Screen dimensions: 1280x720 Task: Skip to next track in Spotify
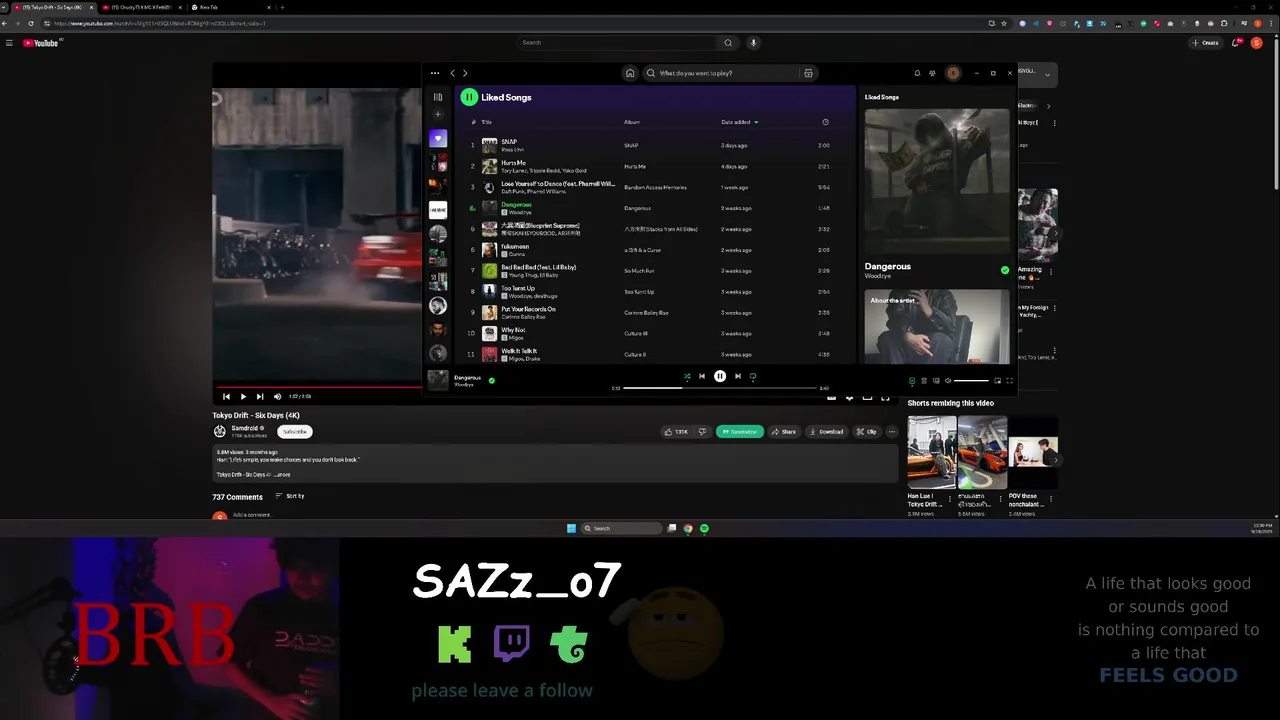pos(738,376)
